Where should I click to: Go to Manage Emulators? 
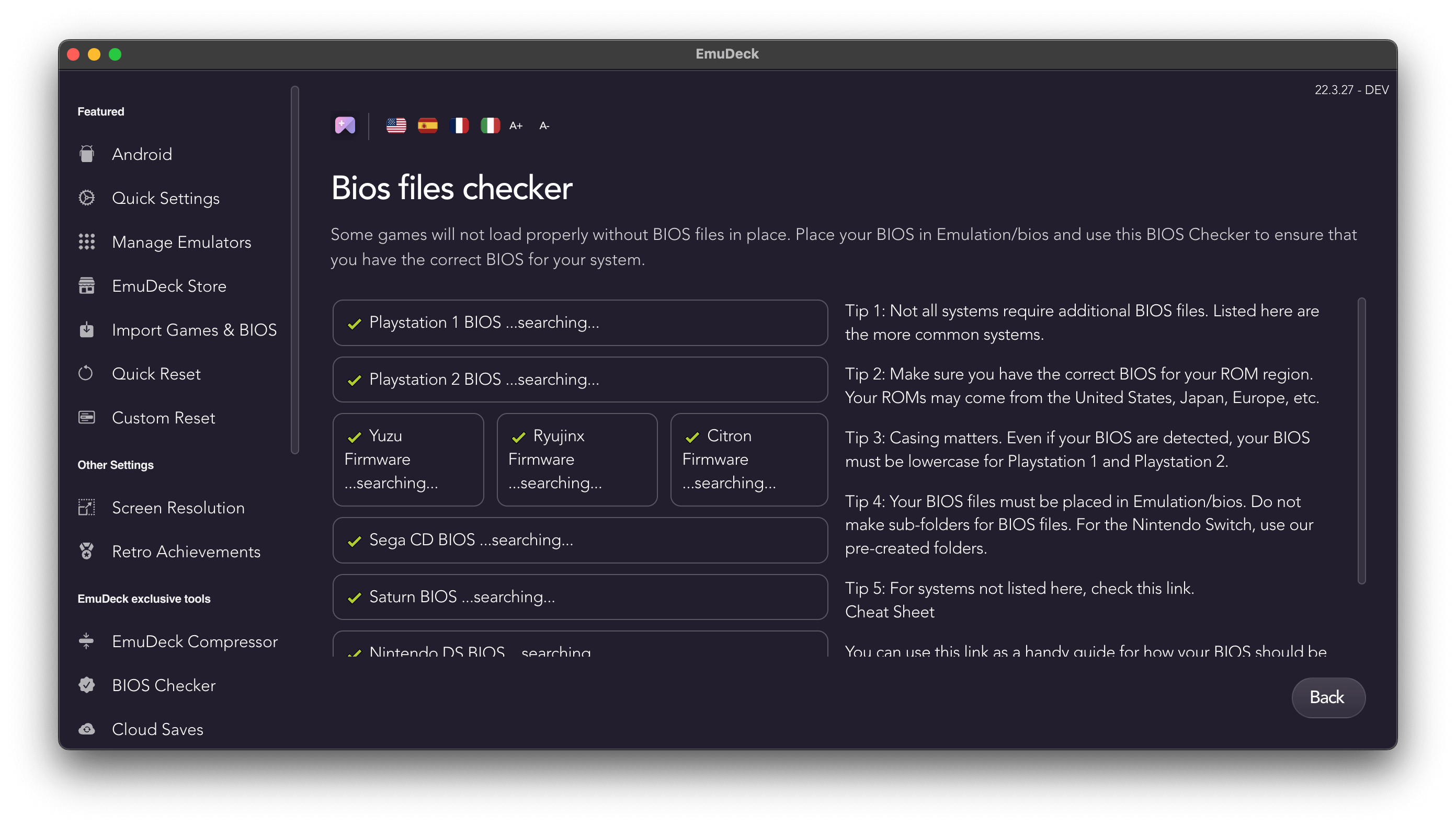coord(181,242)
